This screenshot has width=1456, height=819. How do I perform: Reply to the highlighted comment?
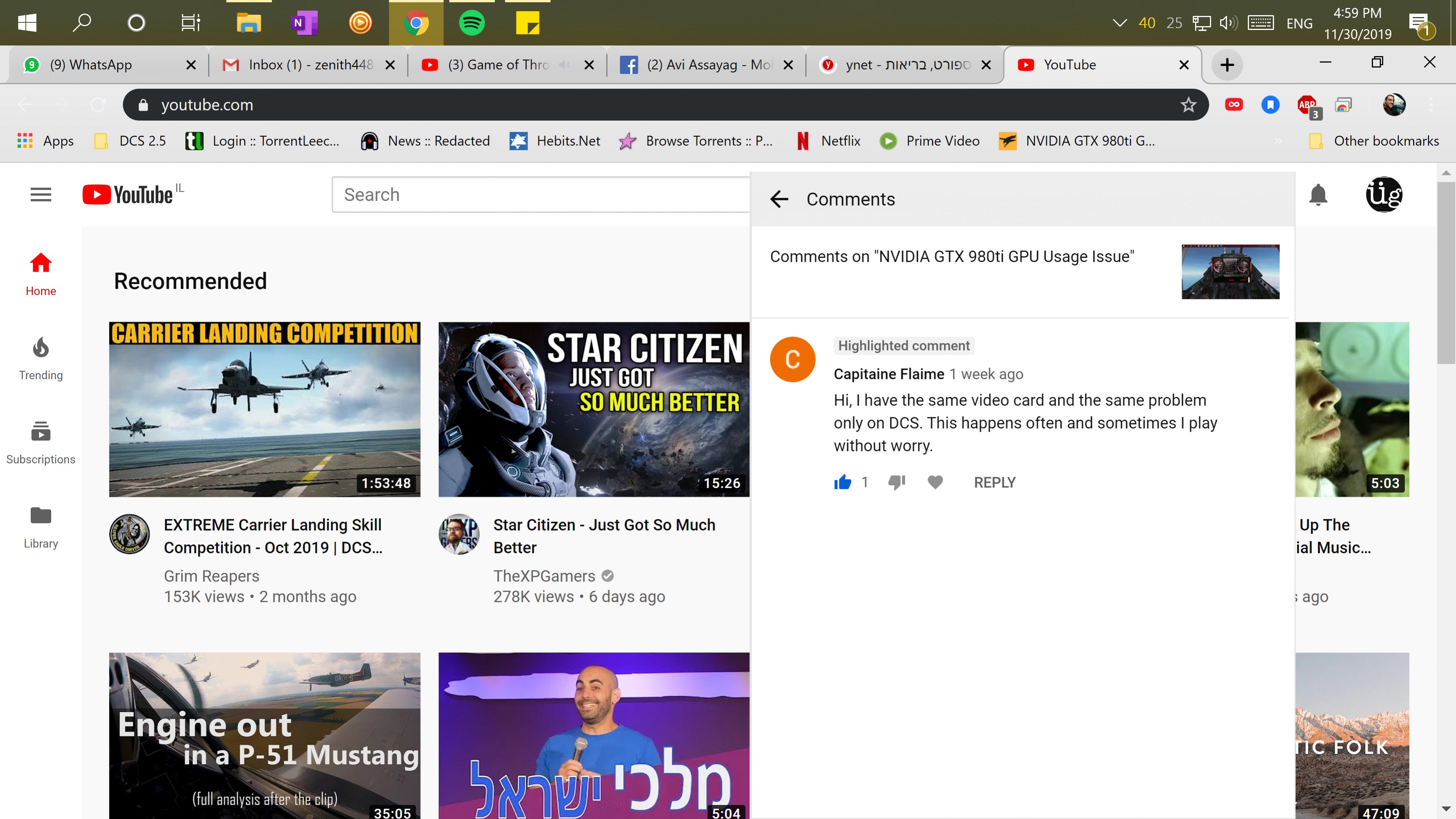click(995, 482)
